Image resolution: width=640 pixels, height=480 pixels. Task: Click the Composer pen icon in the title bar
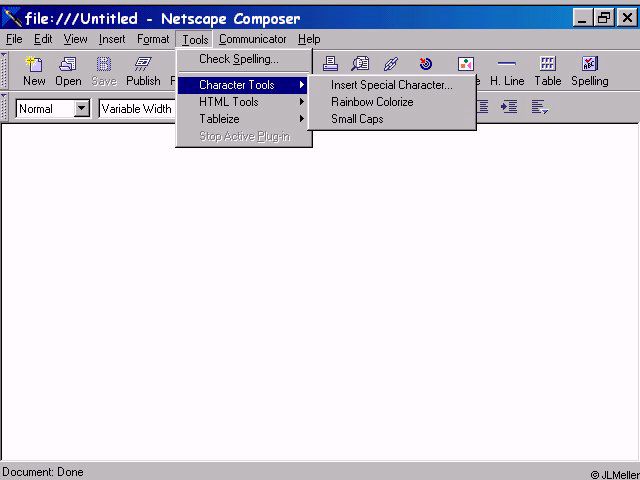tap(12, 18)
